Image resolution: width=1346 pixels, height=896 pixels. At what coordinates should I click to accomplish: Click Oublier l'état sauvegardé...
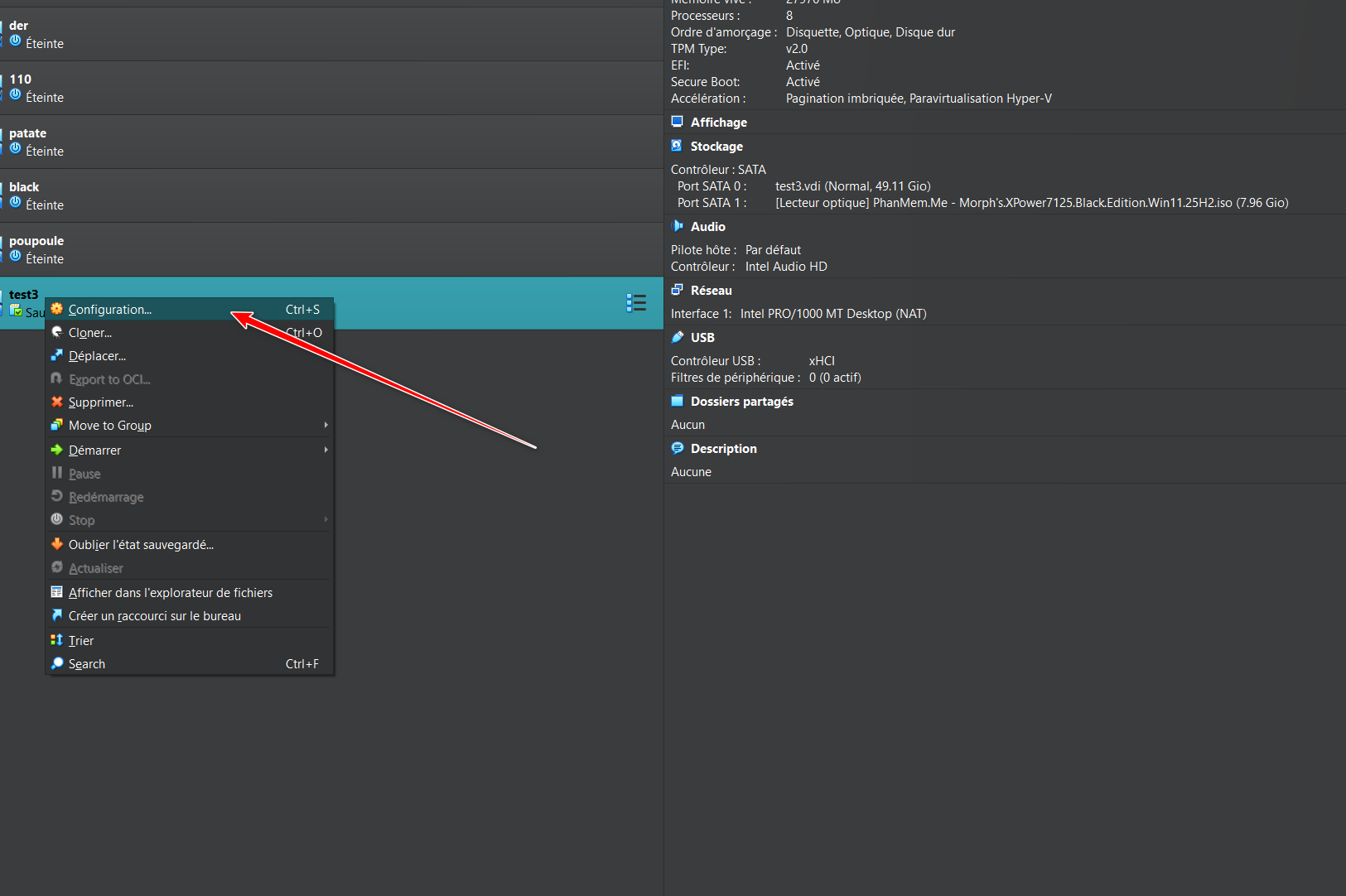tap(141, 545)
